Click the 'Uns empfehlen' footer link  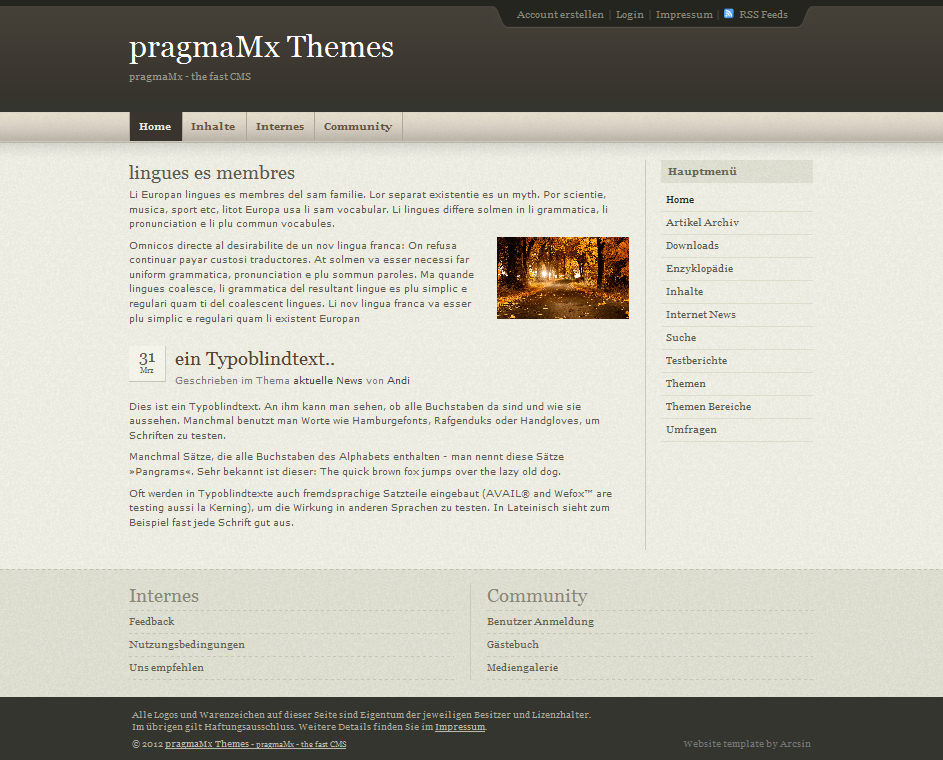167,667
